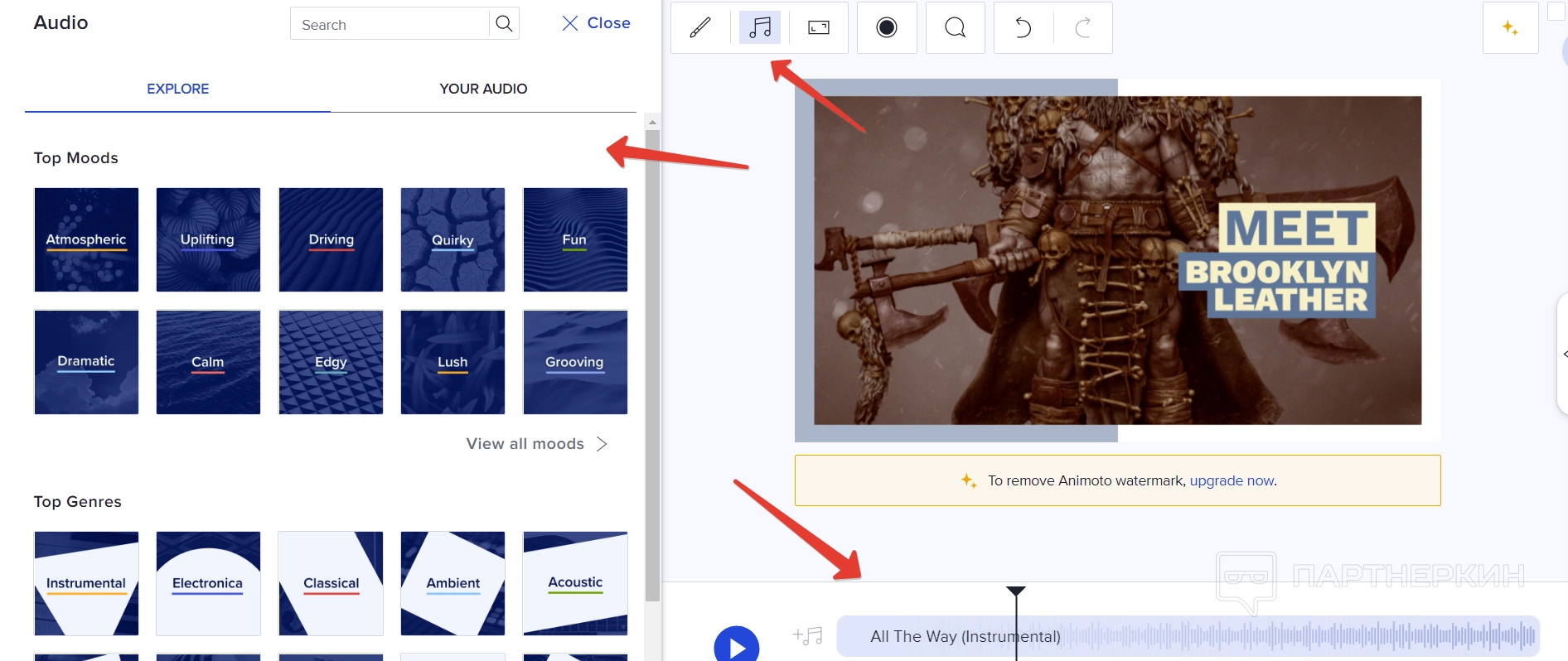This screenshot has width=1568, height=661.
Task: Click the scrollbar up arrow
Action: point(652,122)
